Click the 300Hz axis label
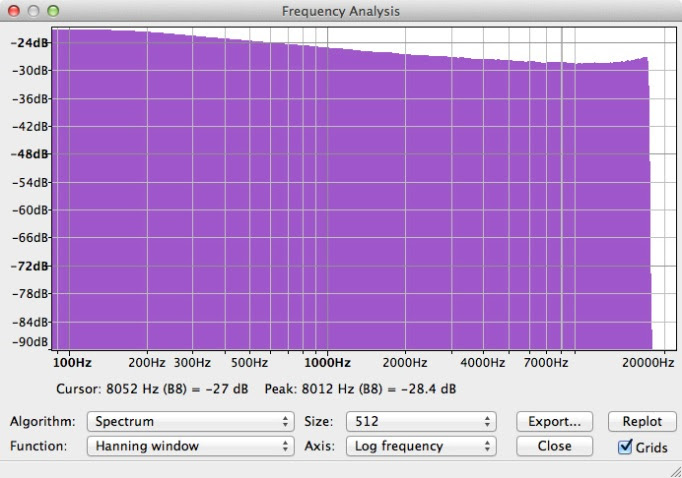682x478 pixels. (x=192, y=363)
